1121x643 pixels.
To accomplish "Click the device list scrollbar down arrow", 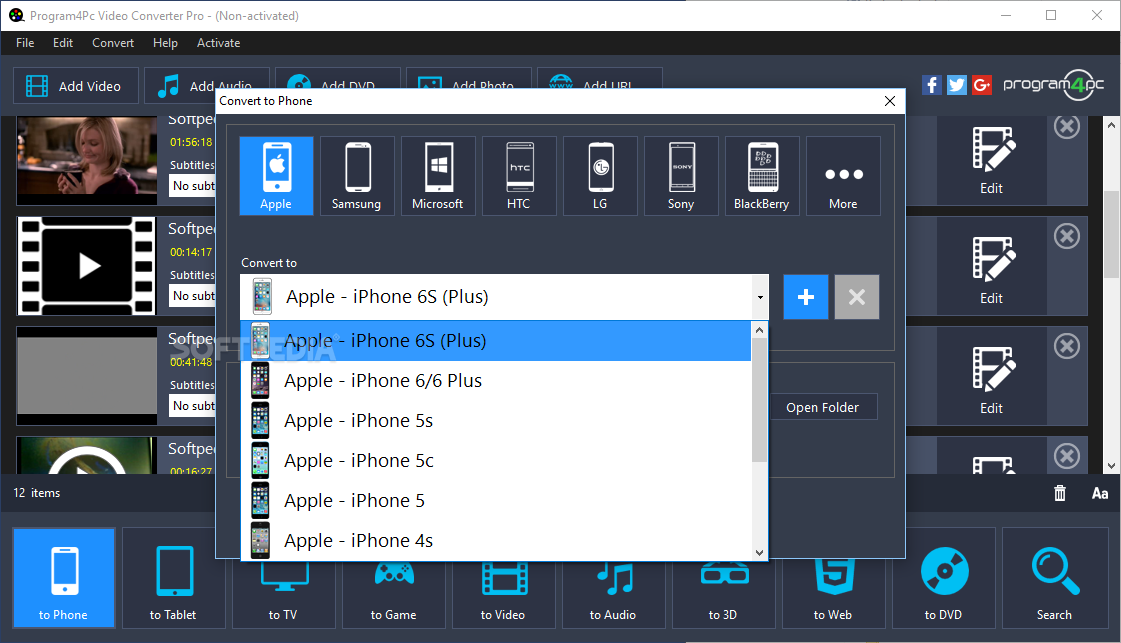I will tap(759, 552).
